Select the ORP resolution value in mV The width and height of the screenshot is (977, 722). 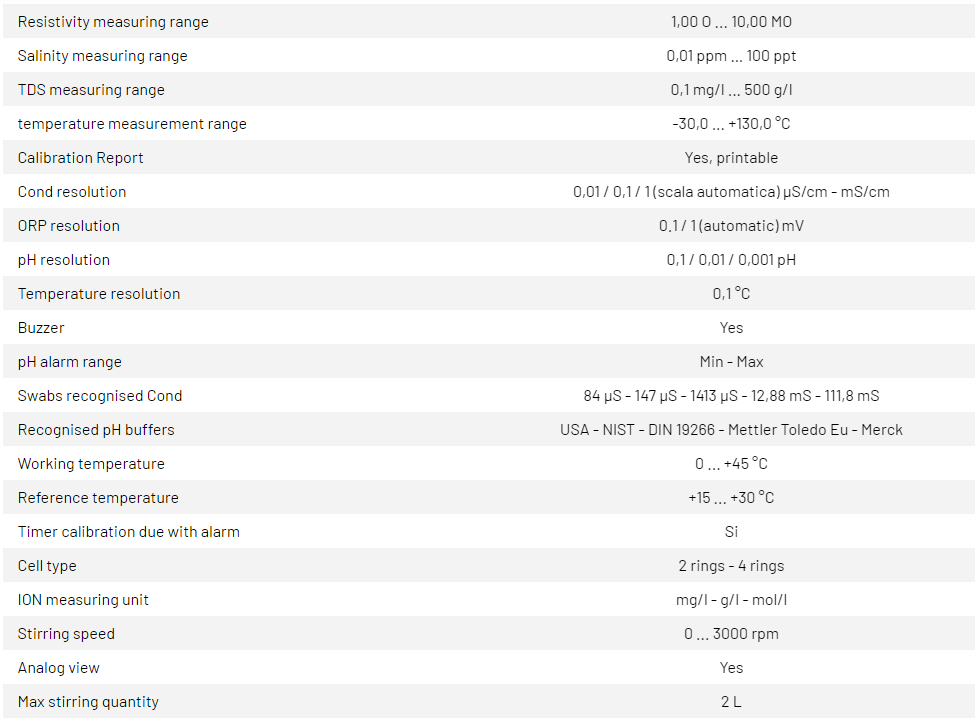[x=731, y=226]
